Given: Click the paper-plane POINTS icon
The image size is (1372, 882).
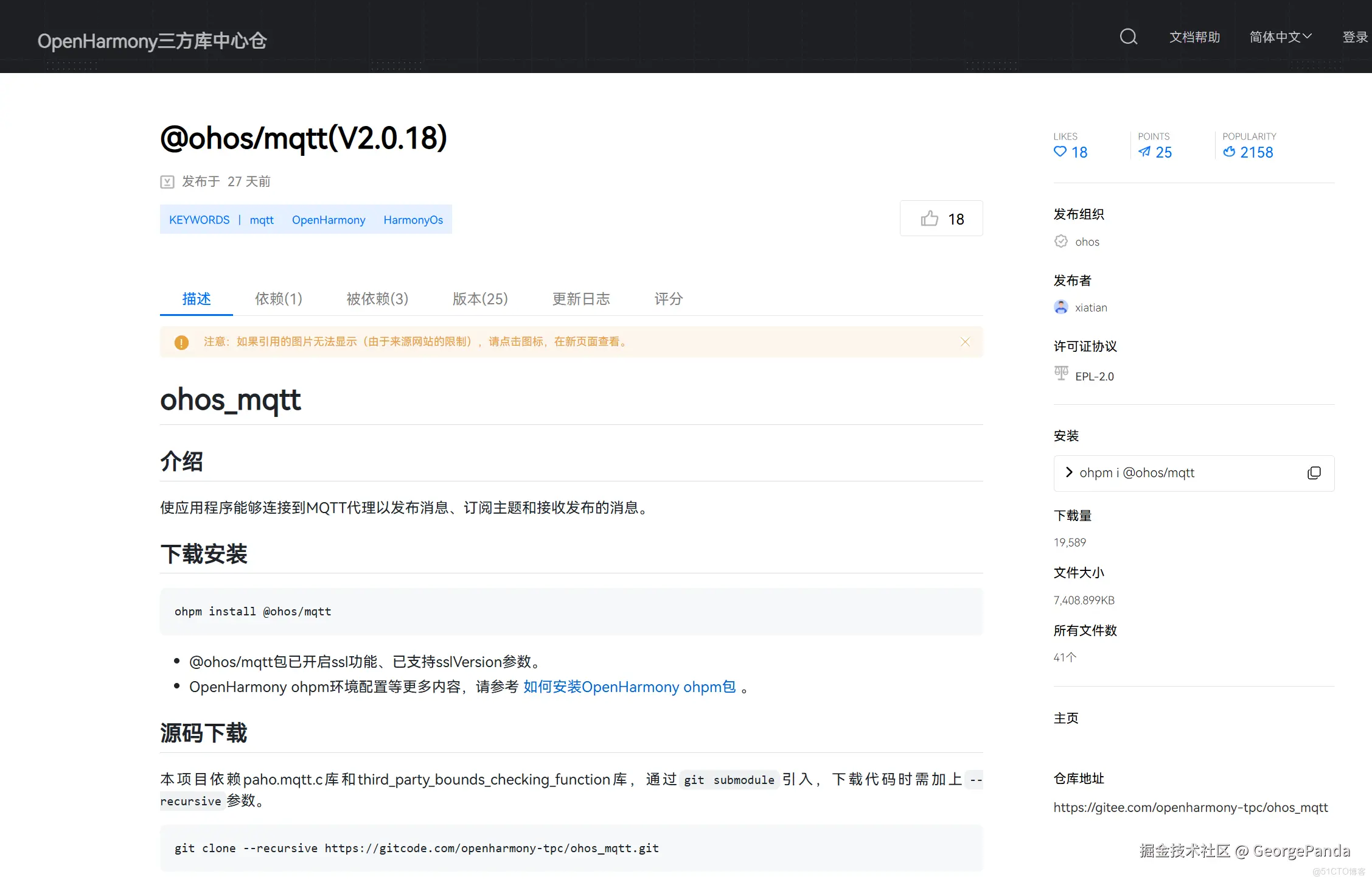Looking at the screenshot, I should [x=1144, y=152].
